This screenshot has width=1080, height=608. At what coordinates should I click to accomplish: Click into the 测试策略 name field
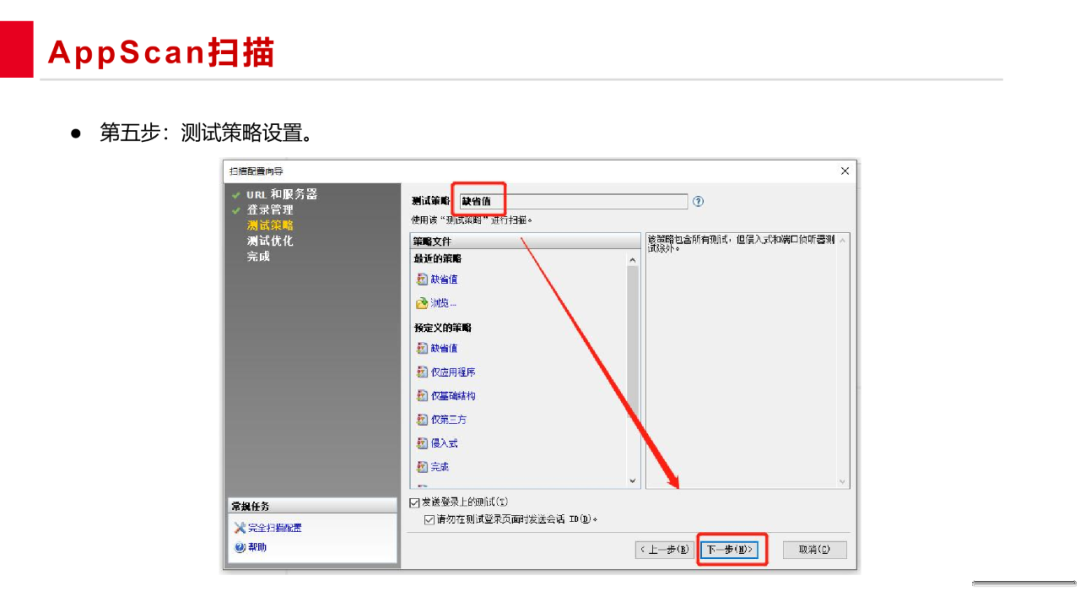click(x=573, y=202)
